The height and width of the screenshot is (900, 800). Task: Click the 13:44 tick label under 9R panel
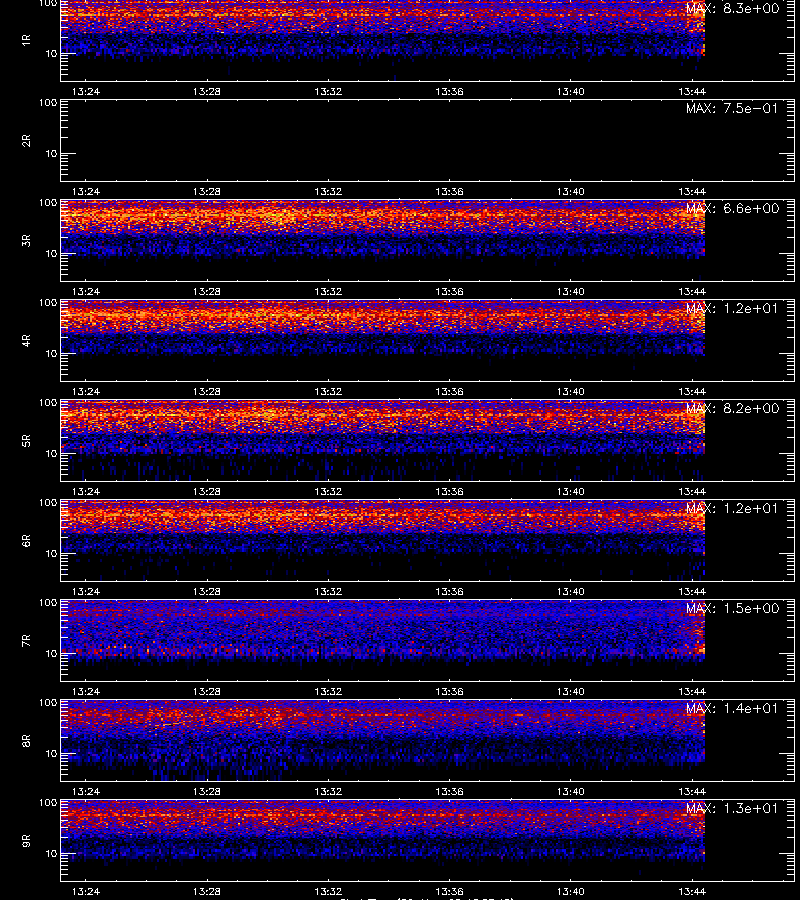692,891
